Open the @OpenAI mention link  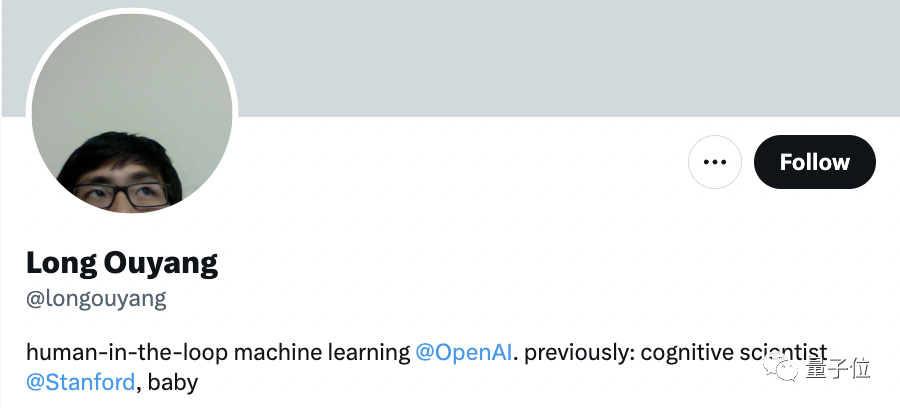(464, 352)
